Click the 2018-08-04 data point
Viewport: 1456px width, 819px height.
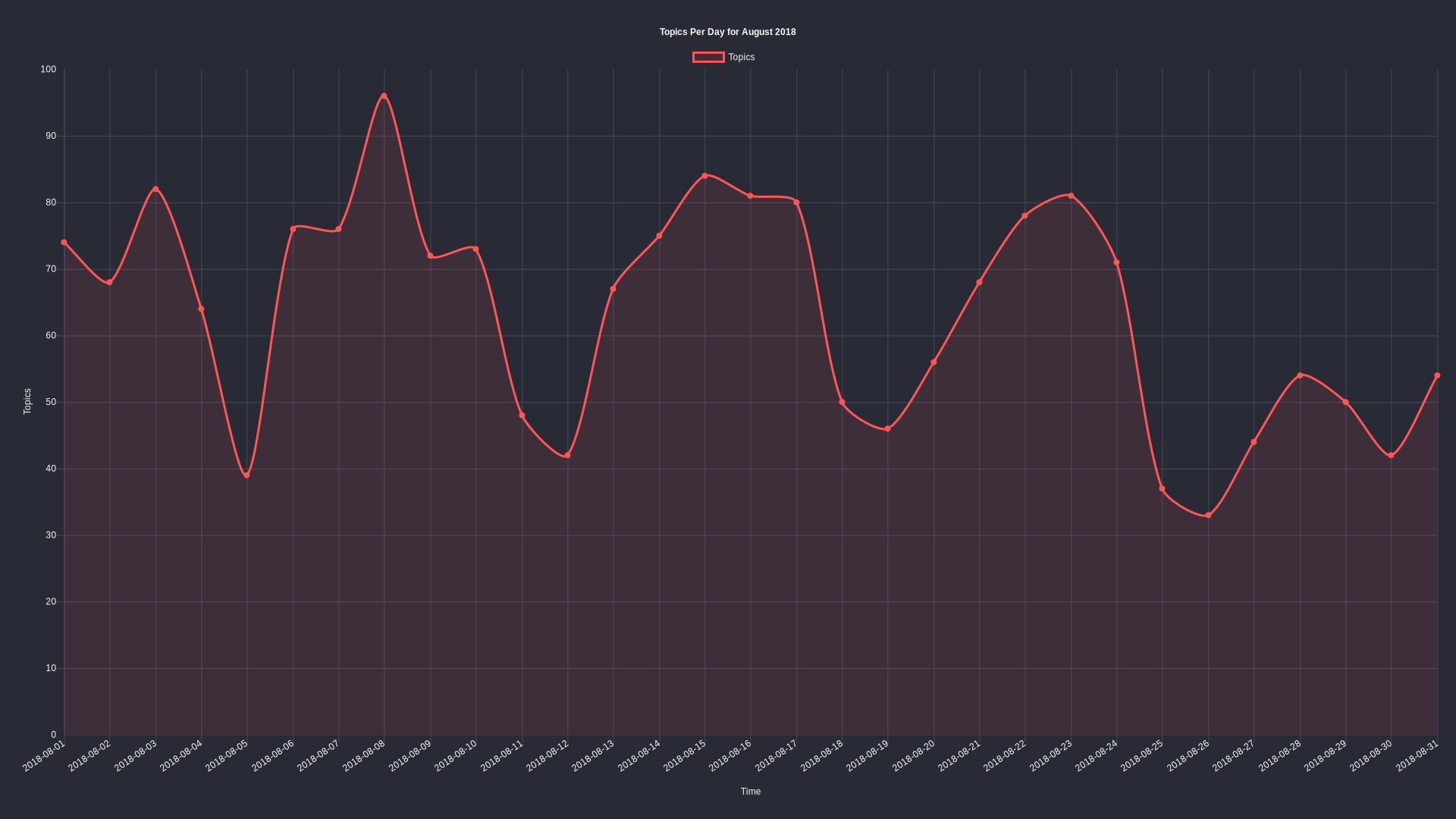[x=201, y=309]
